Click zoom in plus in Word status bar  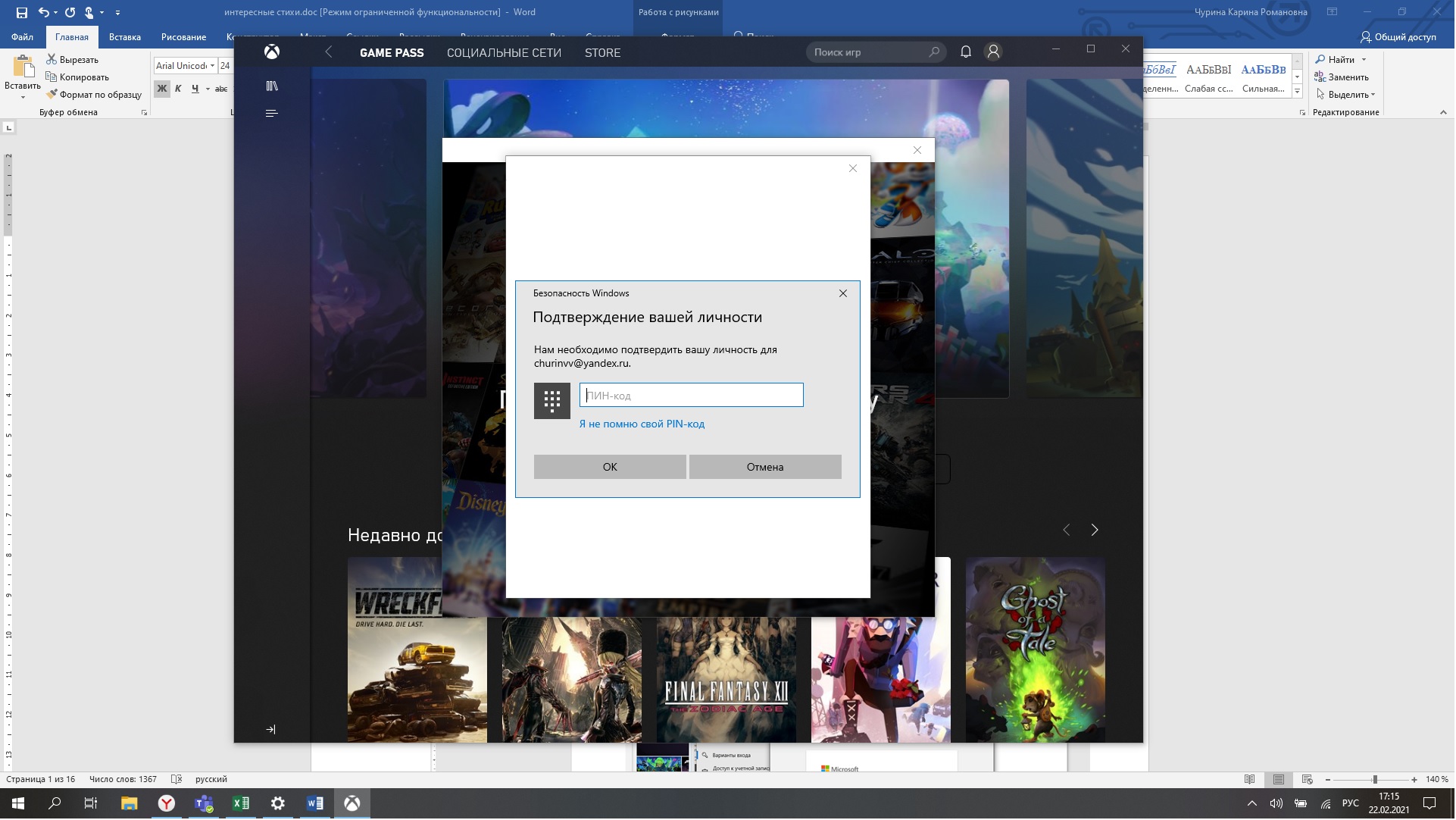pos(1415,781)
